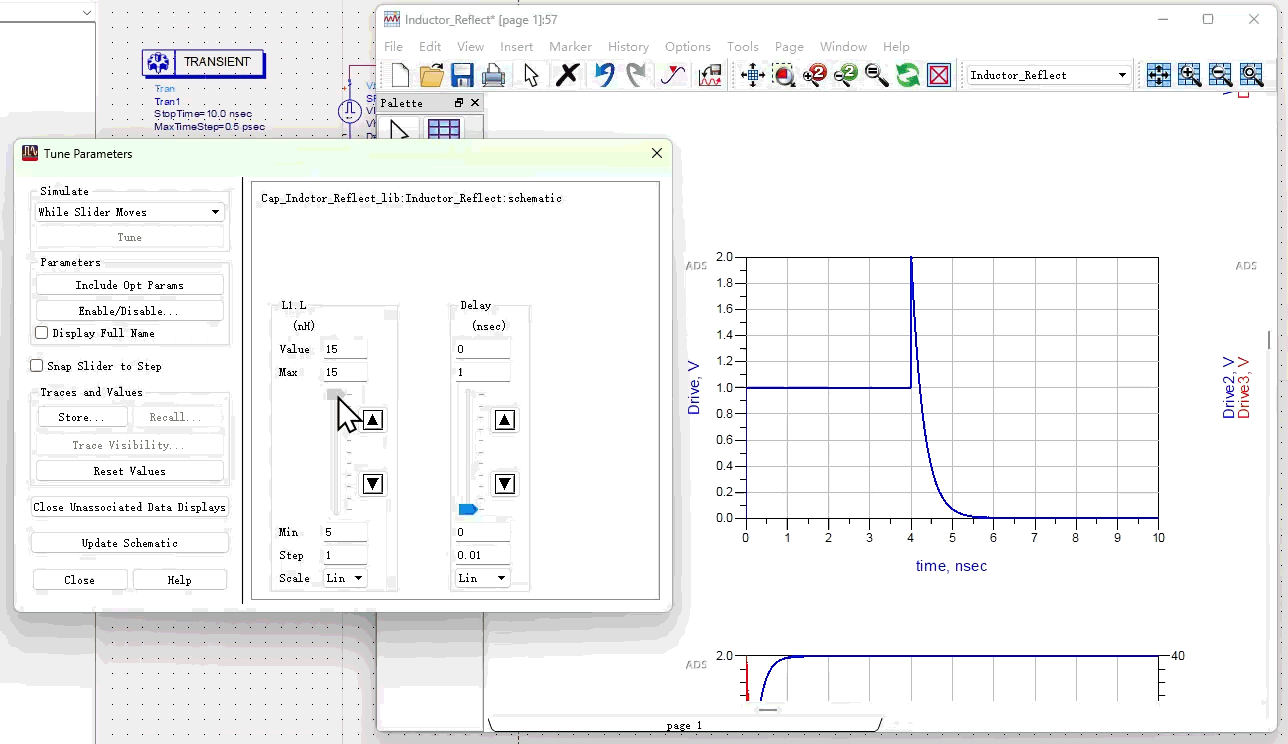Open the File menu
This screenshot has height=744, width=1288.
tap(394, 47)
